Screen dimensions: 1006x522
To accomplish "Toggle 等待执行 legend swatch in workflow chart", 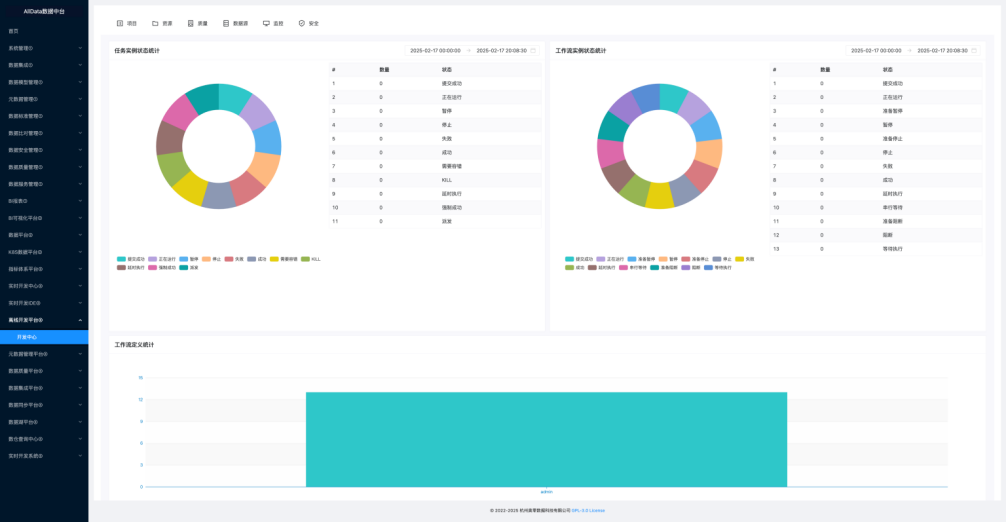I will pyautogui.click(x=708, y=267).
